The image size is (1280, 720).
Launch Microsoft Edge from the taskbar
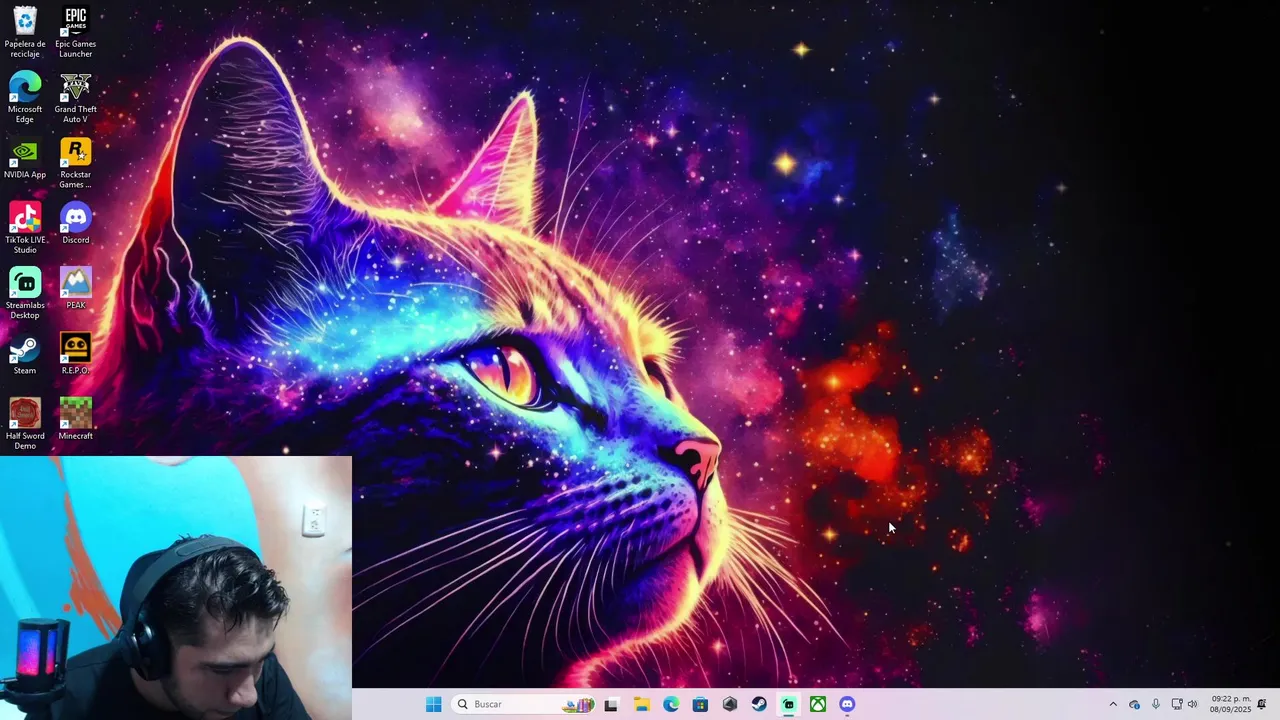(671, 704)
